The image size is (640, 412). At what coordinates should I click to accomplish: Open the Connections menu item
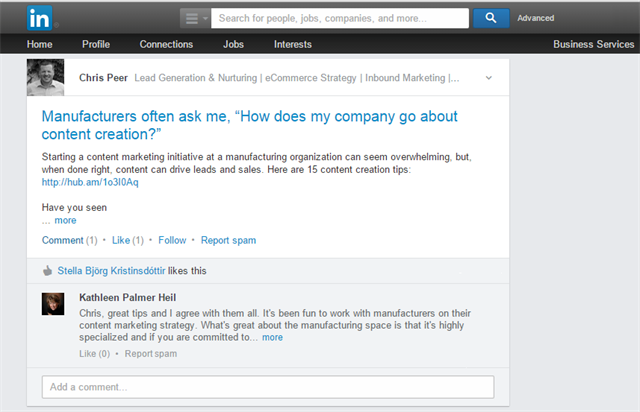166,44
